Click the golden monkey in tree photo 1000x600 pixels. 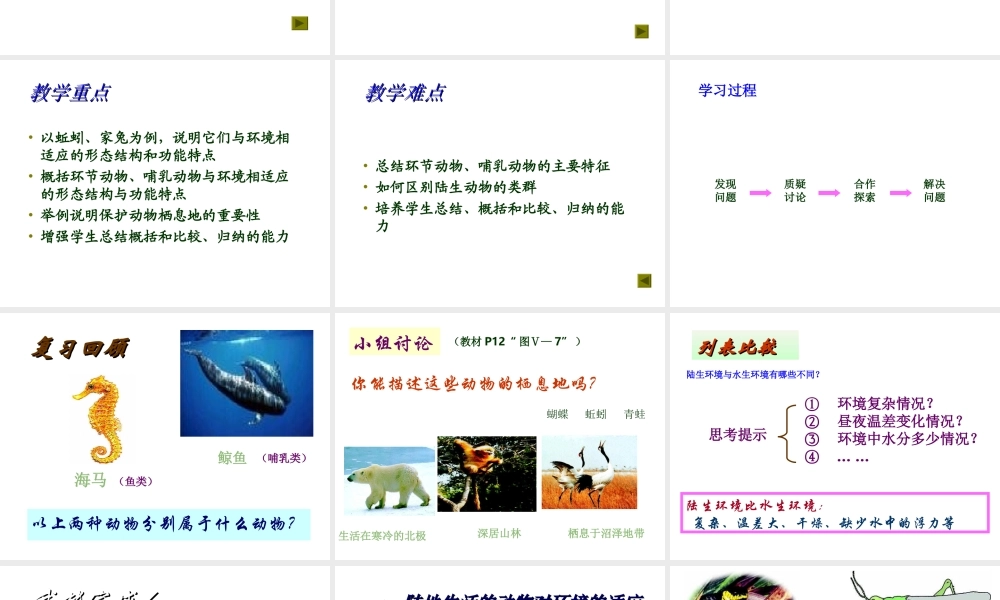click(487, 474)
